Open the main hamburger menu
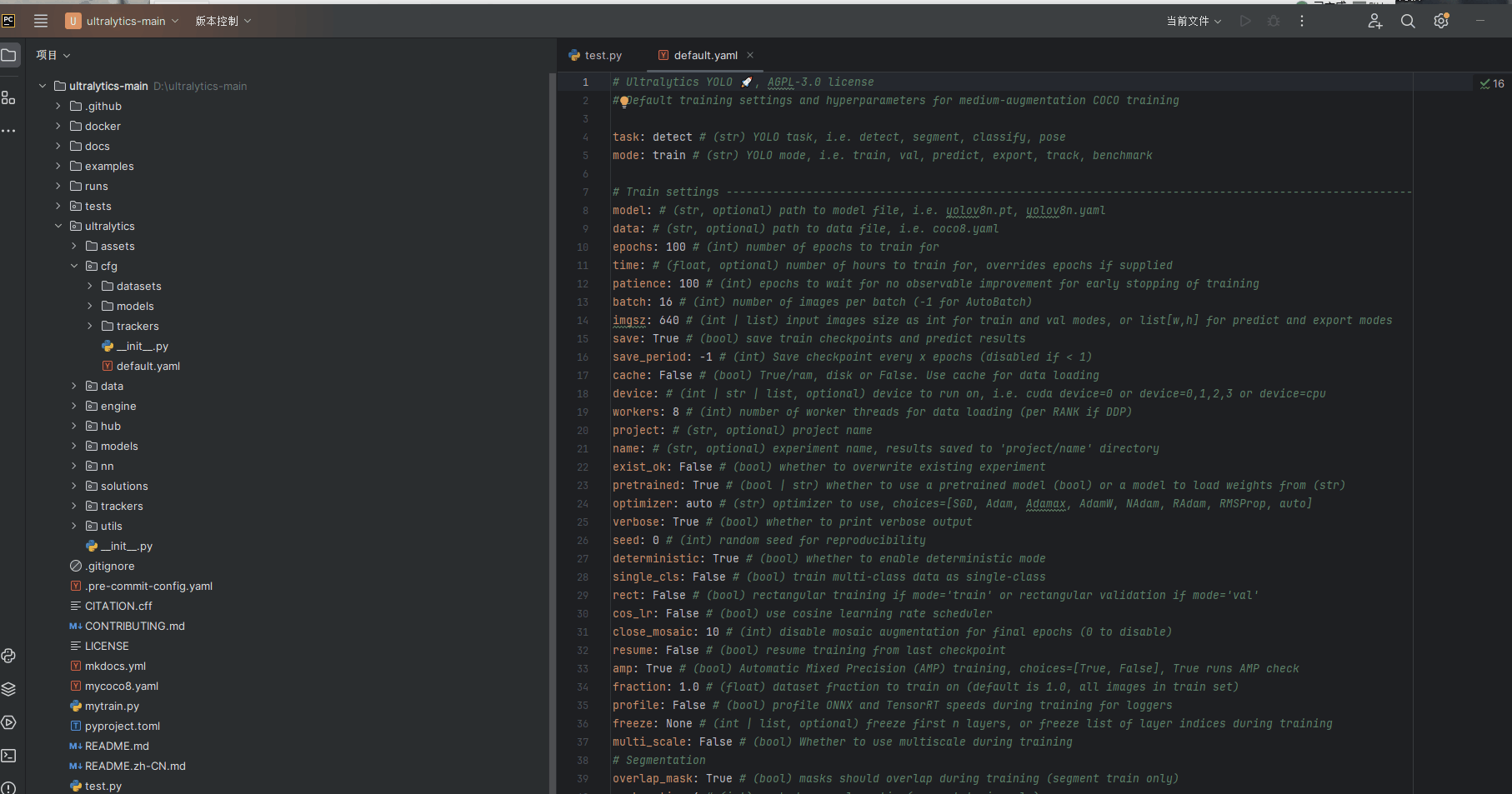The image size is (1512, 794). (x=40, y=21)
